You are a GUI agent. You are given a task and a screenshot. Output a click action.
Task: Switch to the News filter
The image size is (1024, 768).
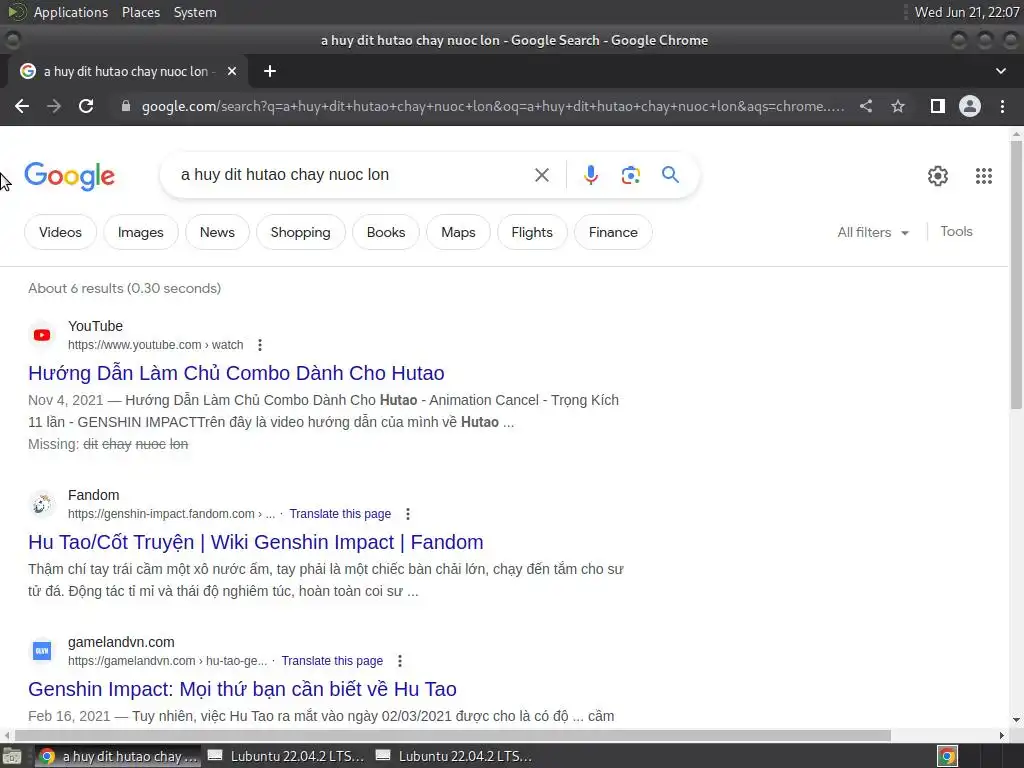coord(217,232)
